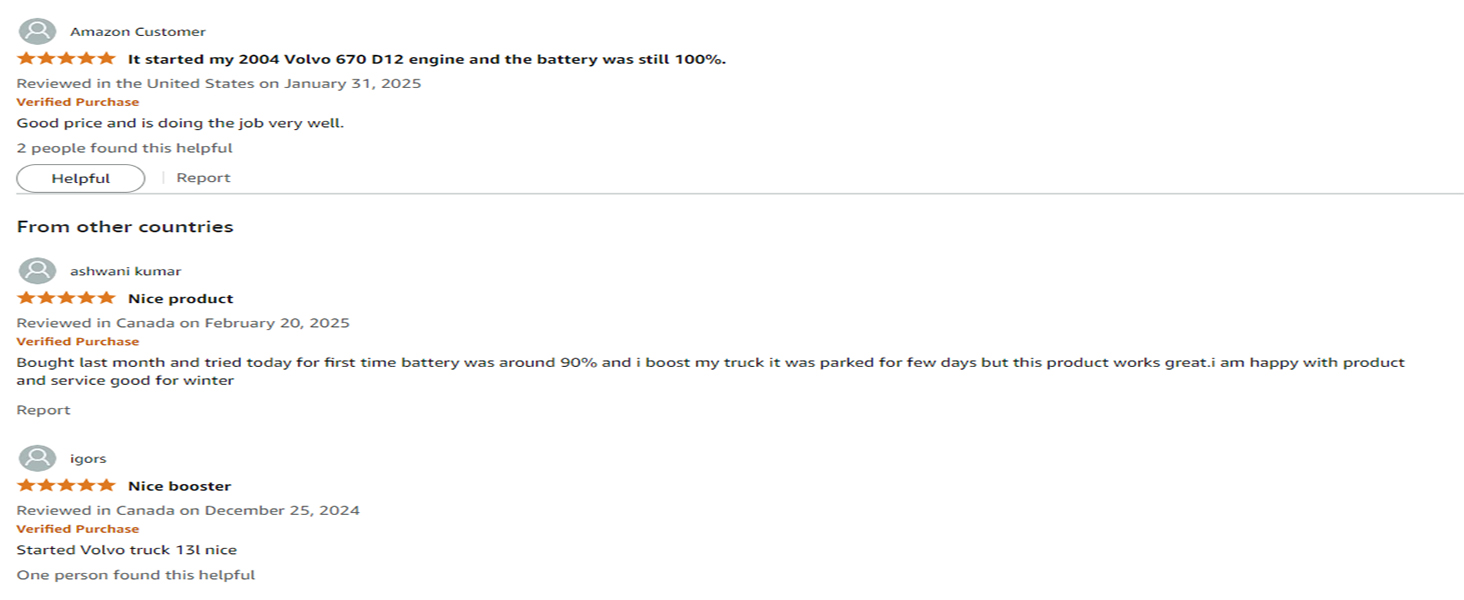
Task: Open the "Nice booster" review title
Action: coord(179,486)
